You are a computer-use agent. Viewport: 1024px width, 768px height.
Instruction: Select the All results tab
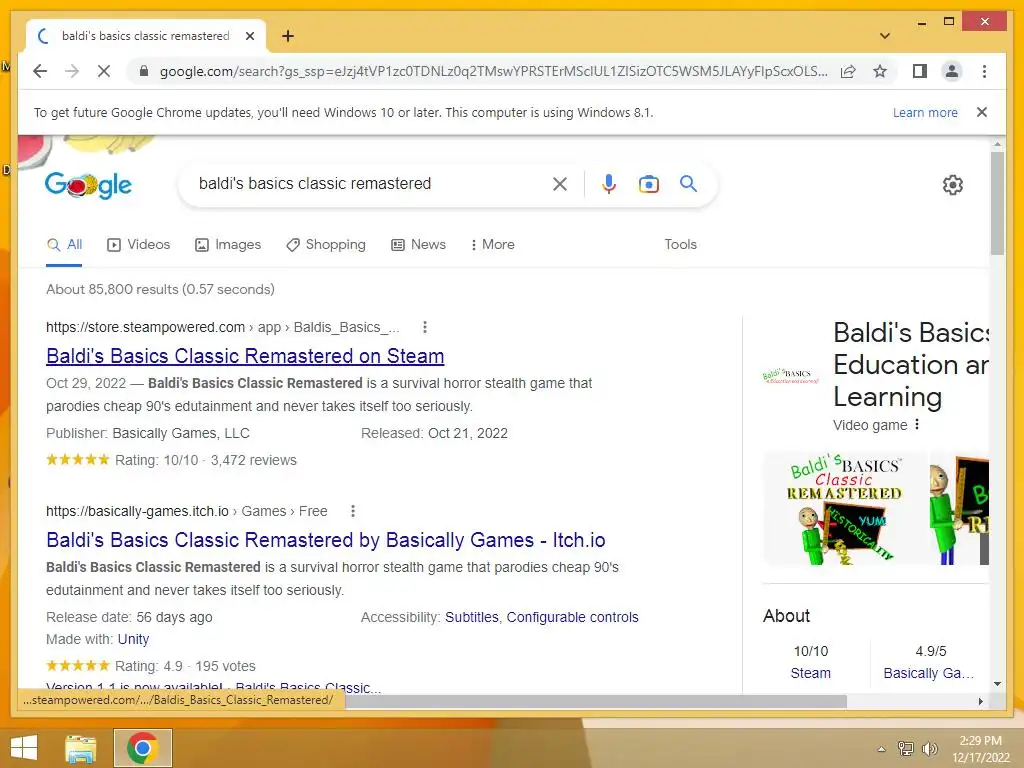coord(65,245)
